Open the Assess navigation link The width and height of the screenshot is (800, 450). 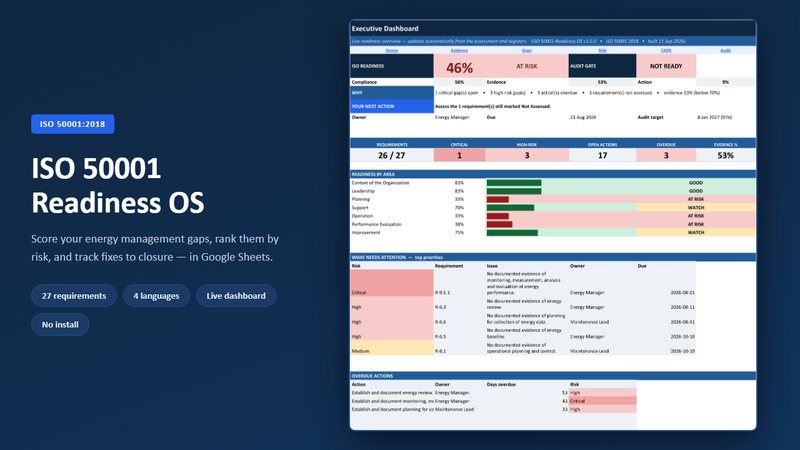(391, 51)
